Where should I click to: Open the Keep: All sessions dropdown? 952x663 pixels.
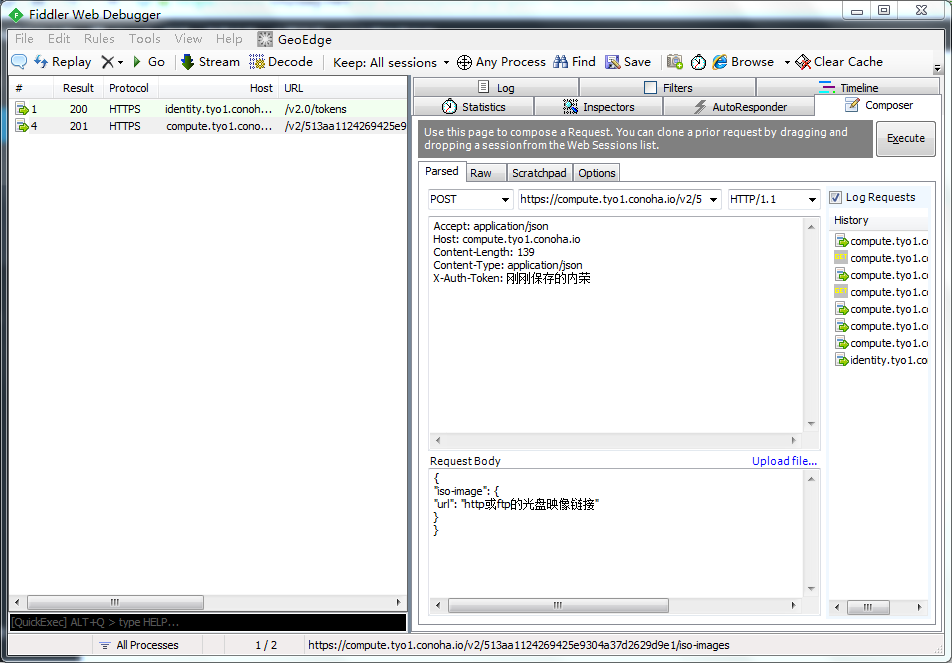[x=391, y=63]
